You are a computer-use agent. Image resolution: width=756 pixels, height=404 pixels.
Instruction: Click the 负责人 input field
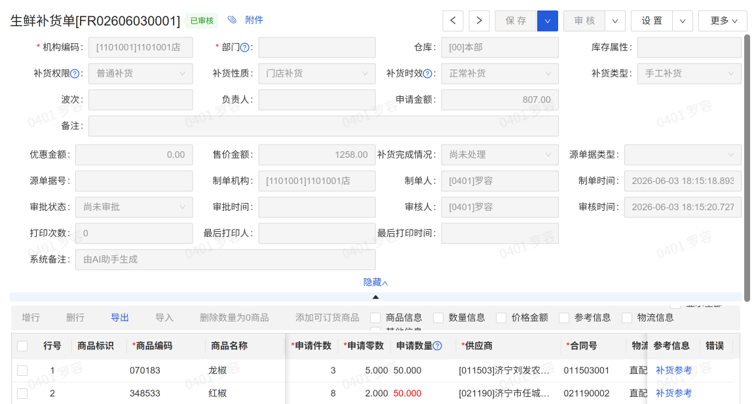coord(317,99)
